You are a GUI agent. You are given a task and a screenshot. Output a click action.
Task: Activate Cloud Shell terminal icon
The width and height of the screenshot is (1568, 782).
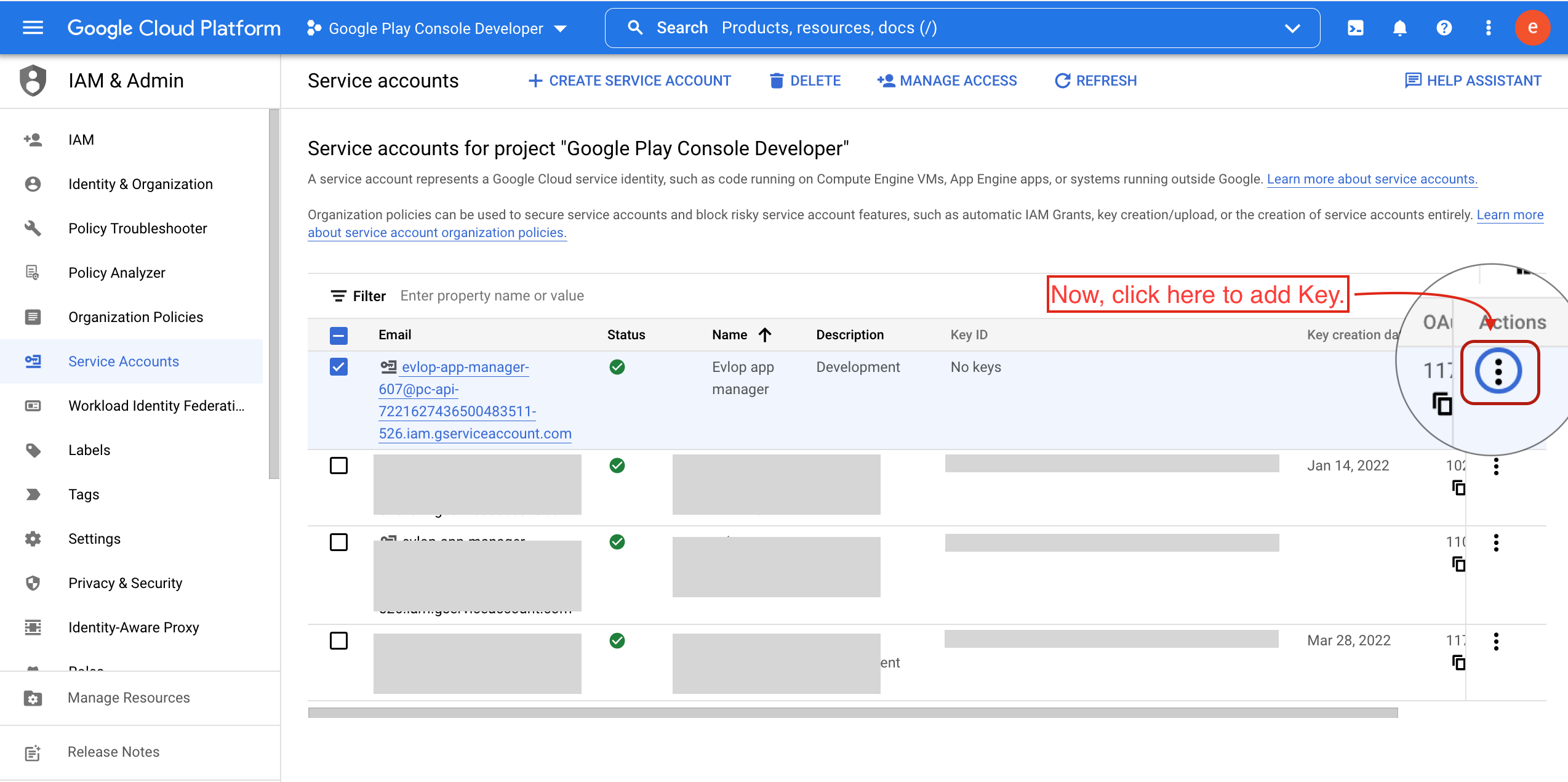[1355, 28]
